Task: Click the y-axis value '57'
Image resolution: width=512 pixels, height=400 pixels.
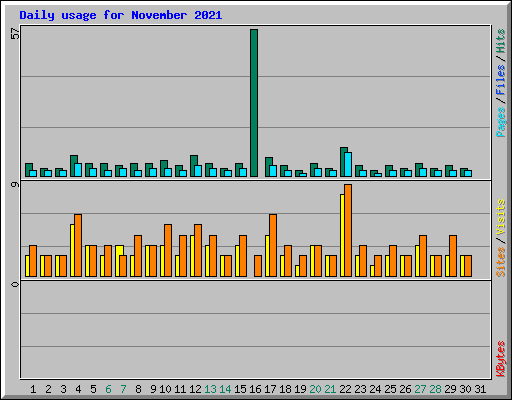Action: [x=15, y=34]
